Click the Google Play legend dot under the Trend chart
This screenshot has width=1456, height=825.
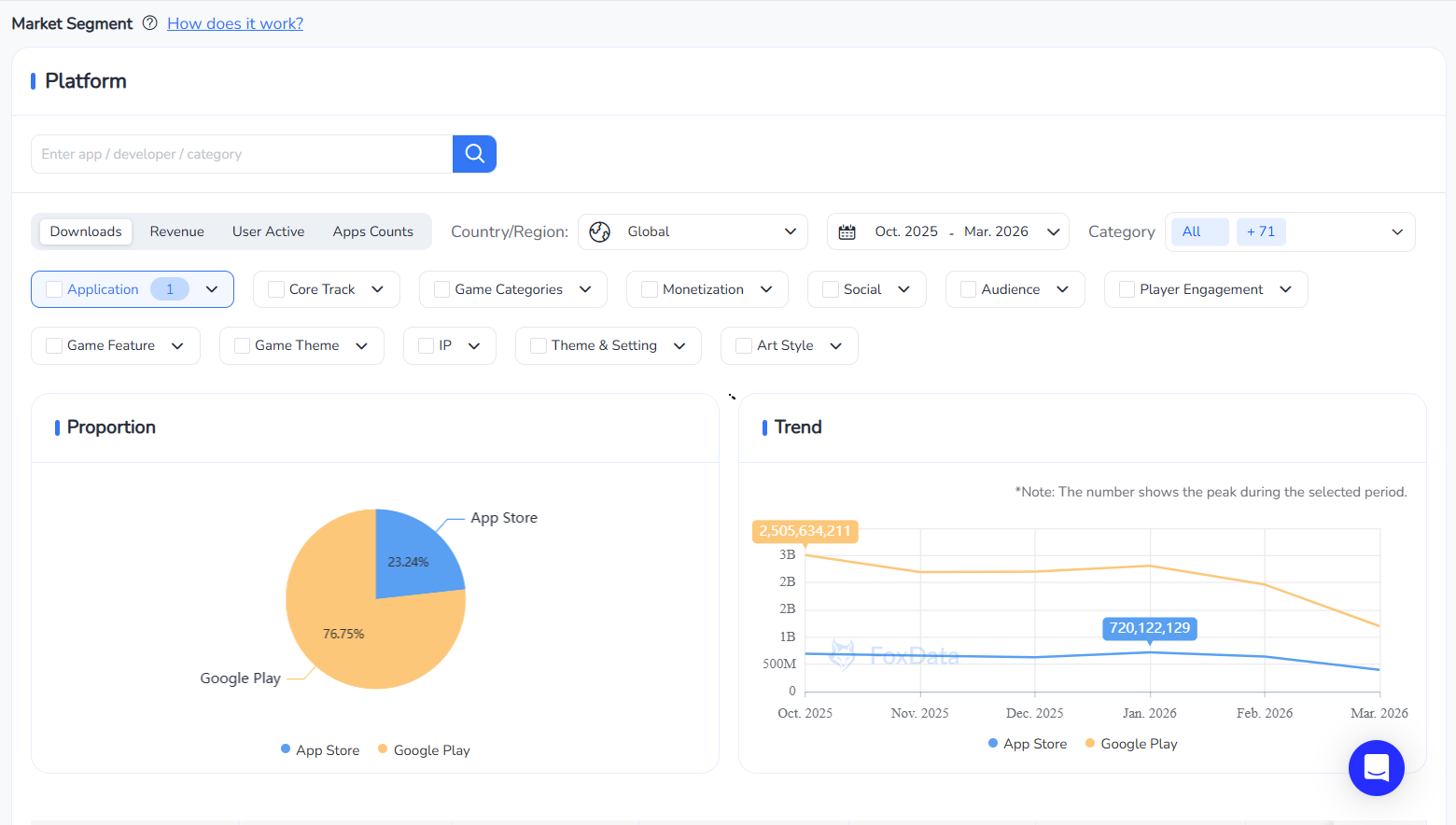click(x=1091, y=743)
